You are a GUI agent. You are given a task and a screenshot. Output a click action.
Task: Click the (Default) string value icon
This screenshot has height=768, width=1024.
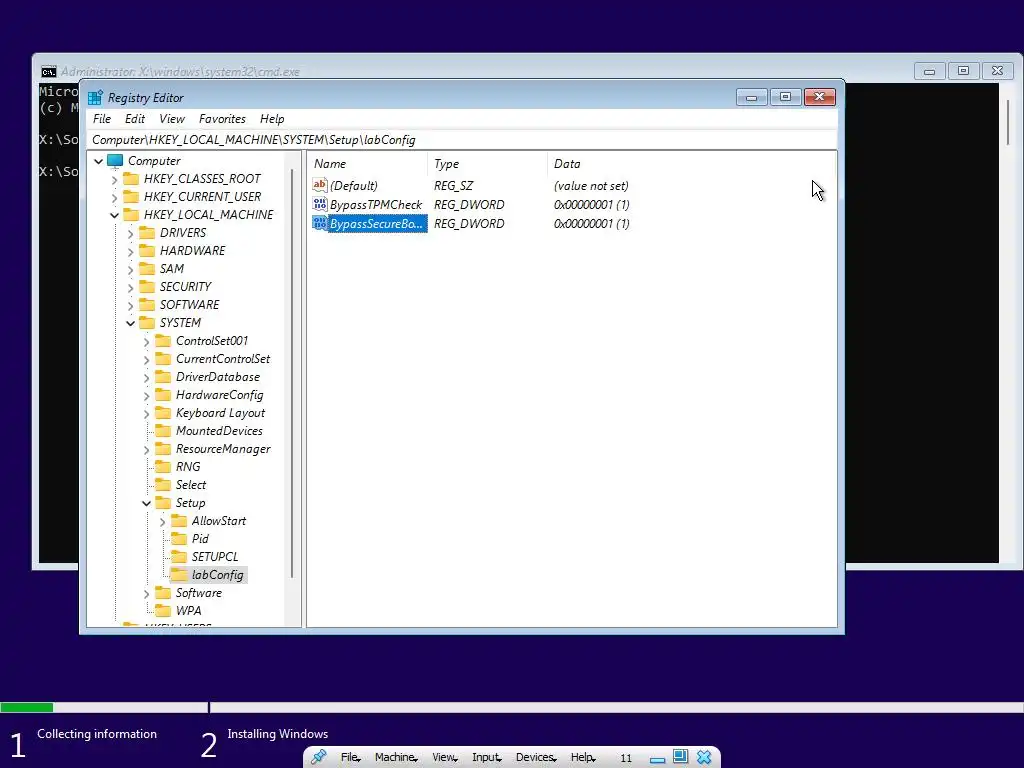[319, 185]
